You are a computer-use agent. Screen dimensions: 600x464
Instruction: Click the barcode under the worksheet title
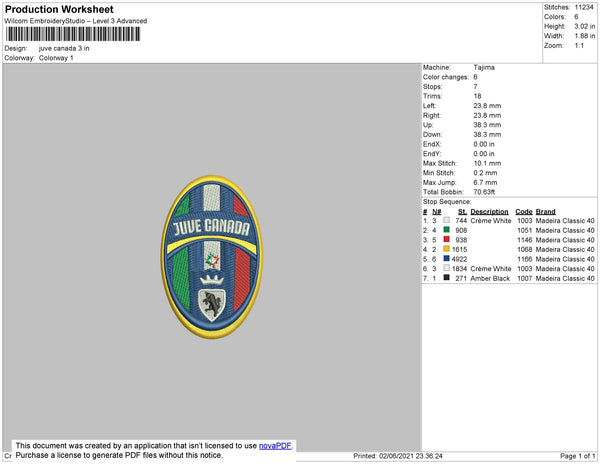pyautogui.click(x=73, y=34)
